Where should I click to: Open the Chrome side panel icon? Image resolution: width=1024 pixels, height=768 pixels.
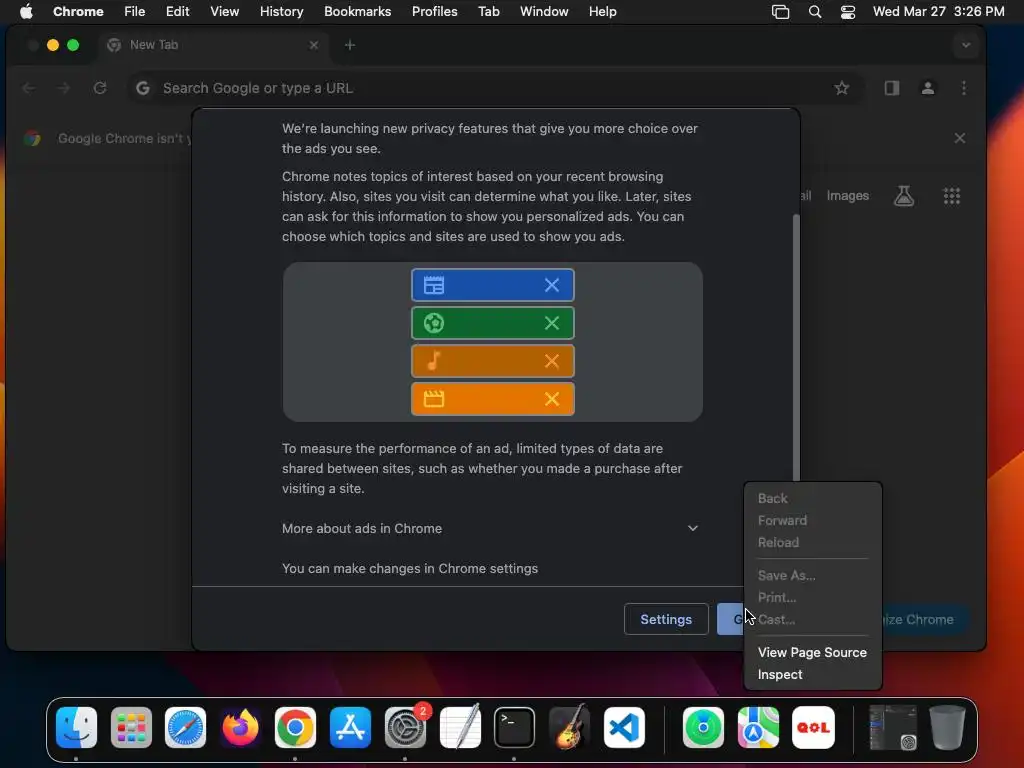point(891,88)
